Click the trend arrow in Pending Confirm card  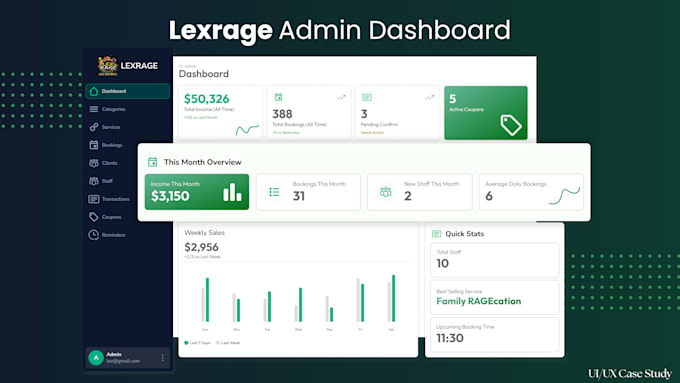point(429,97)
